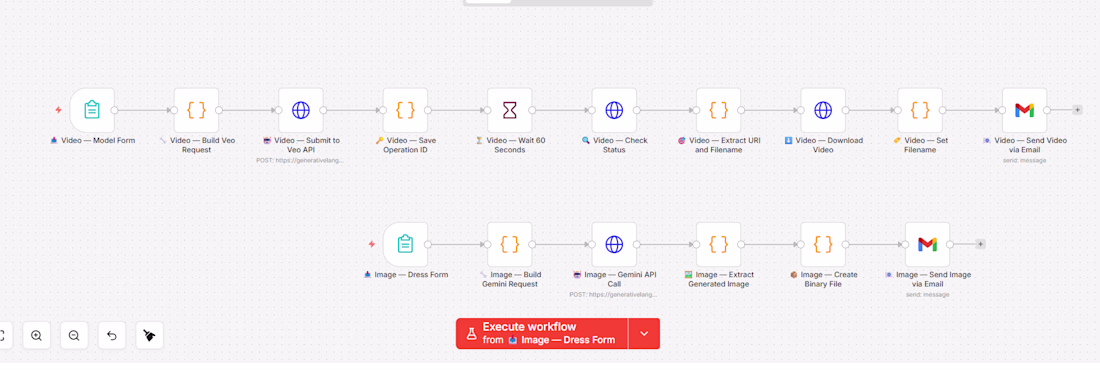The height and width of the screenshot is (370, 1100).
Task: Select the Video — Submit to Veo API node
Action: click(301, 110)
